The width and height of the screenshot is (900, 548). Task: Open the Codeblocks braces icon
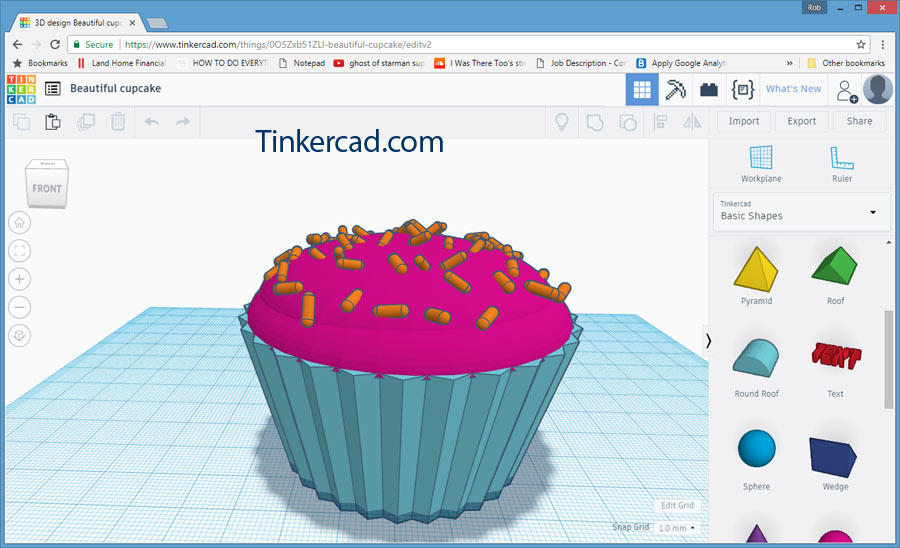point(742,89)
